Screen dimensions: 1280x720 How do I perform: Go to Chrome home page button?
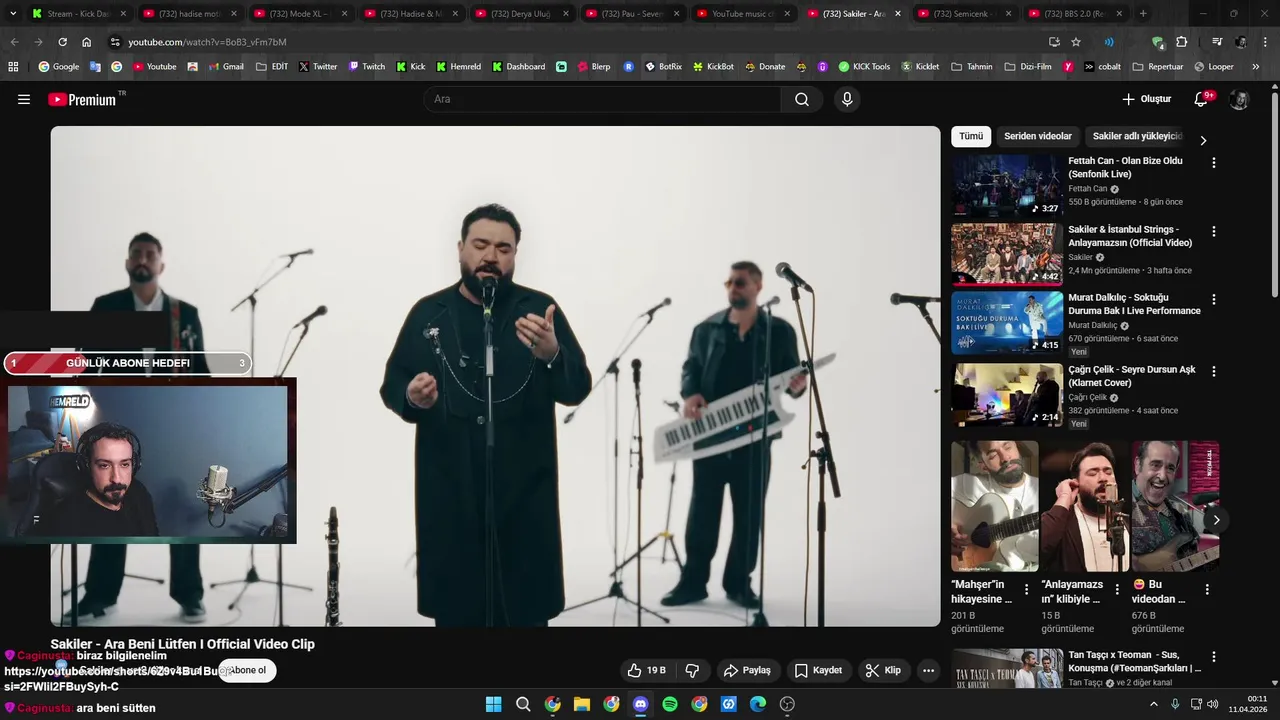pyautogui.click(x=86, y=42)
